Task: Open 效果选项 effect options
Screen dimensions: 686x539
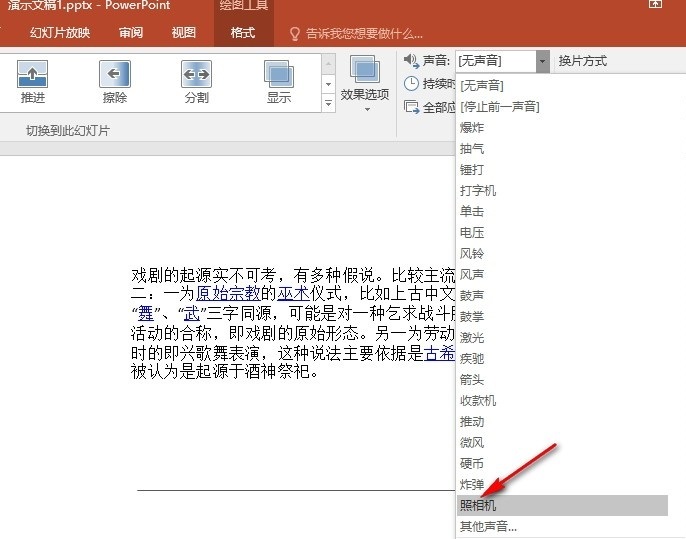Action: [364, 85]
